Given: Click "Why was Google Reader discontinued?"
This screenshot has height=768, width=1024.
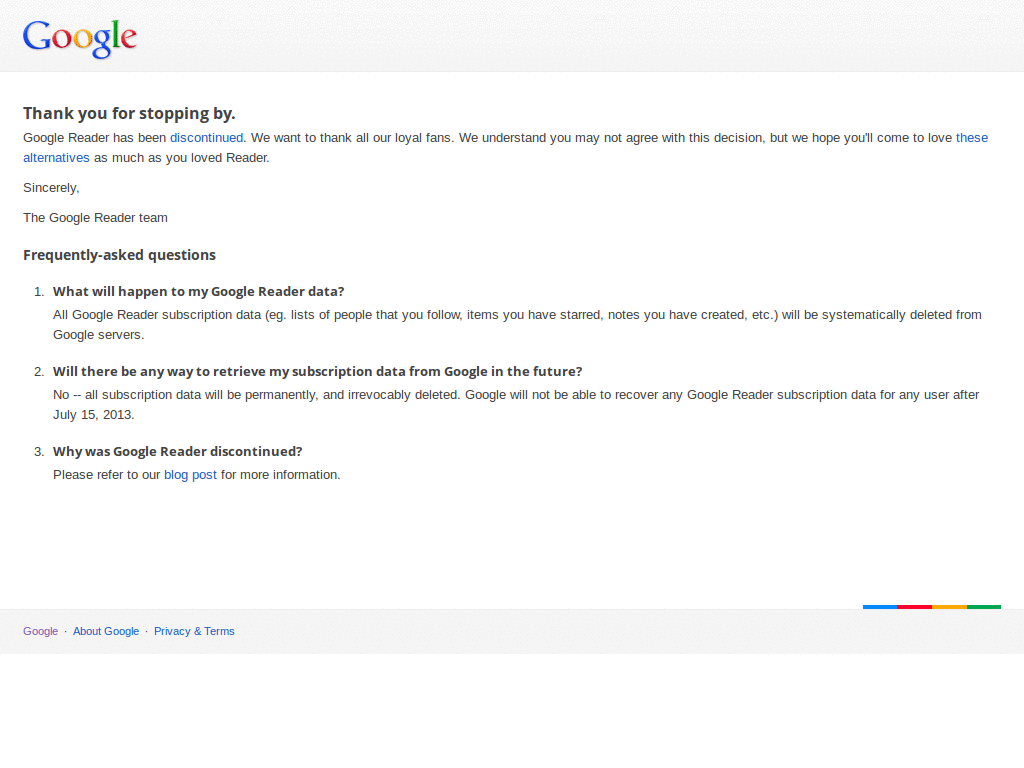Looking at the screenshot, I should coord(178,452).
